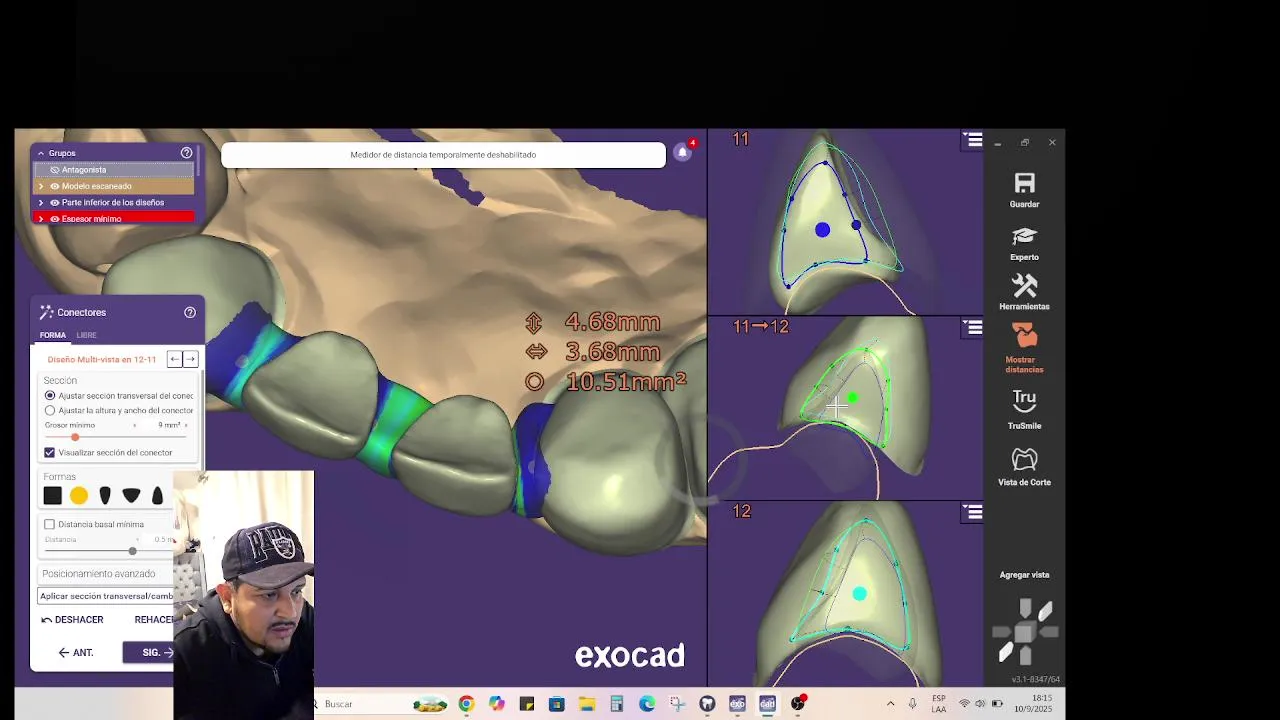1280x720 pixels.
Task: Click the REHACER redo button
Action: [x=153, y=620]
